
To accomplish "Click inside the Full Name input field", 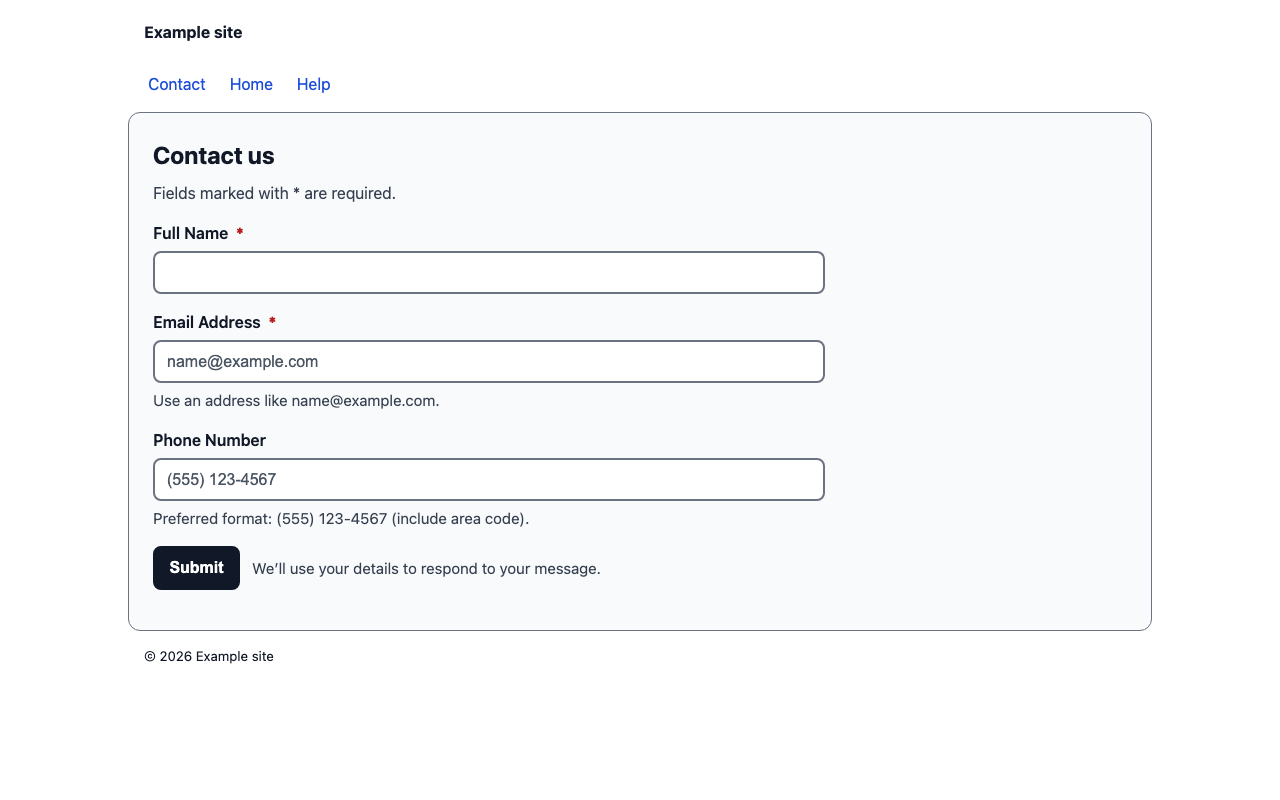I will (x=488, y=272).
